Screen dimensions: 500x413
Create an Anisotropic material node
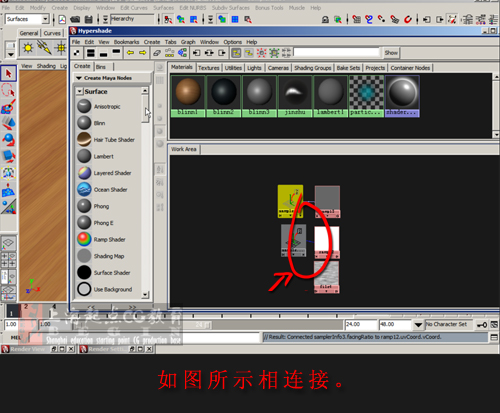107,106
